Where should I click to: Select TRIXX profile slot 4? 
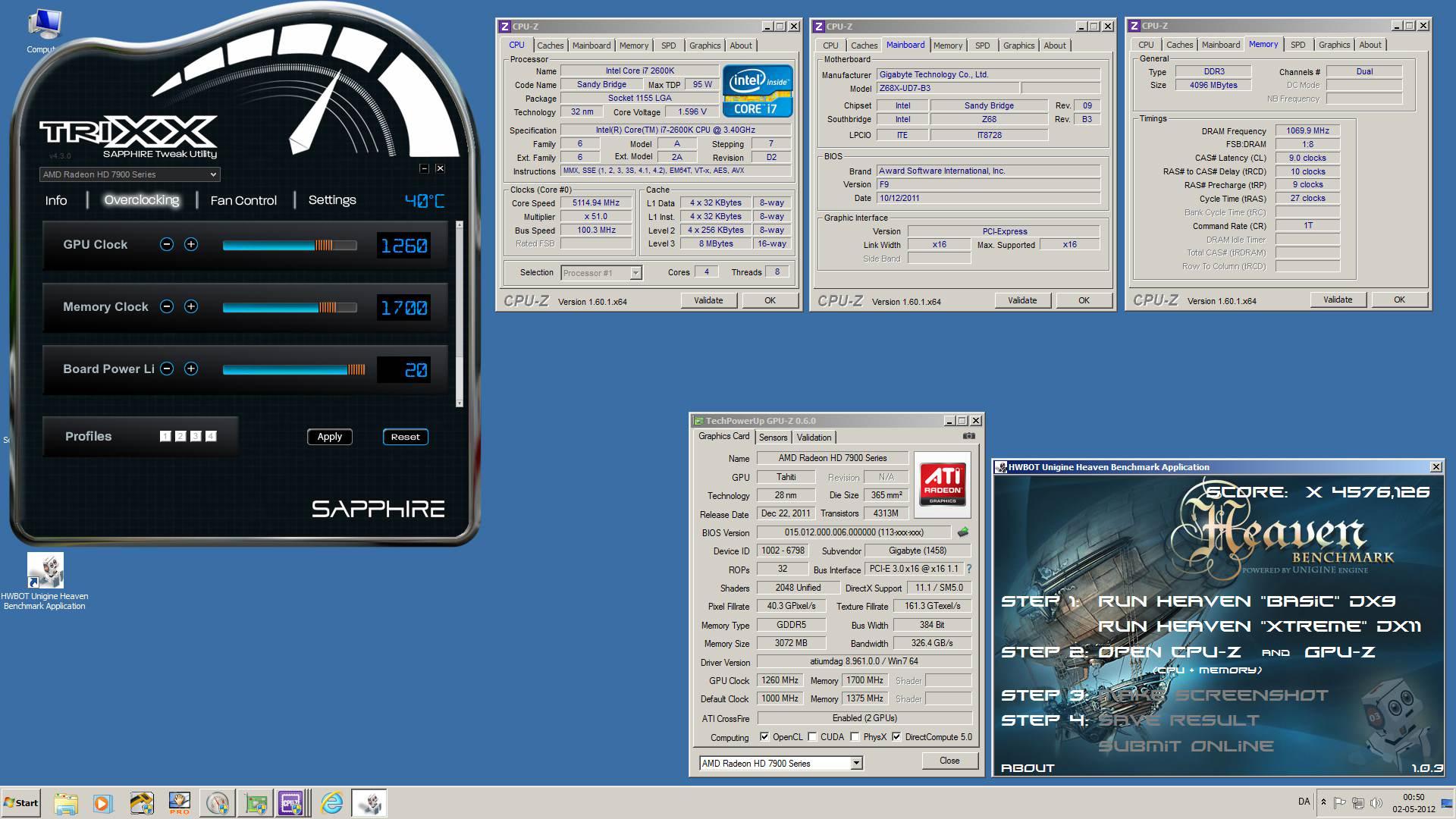pyautogui.click(x=211, y=436)
